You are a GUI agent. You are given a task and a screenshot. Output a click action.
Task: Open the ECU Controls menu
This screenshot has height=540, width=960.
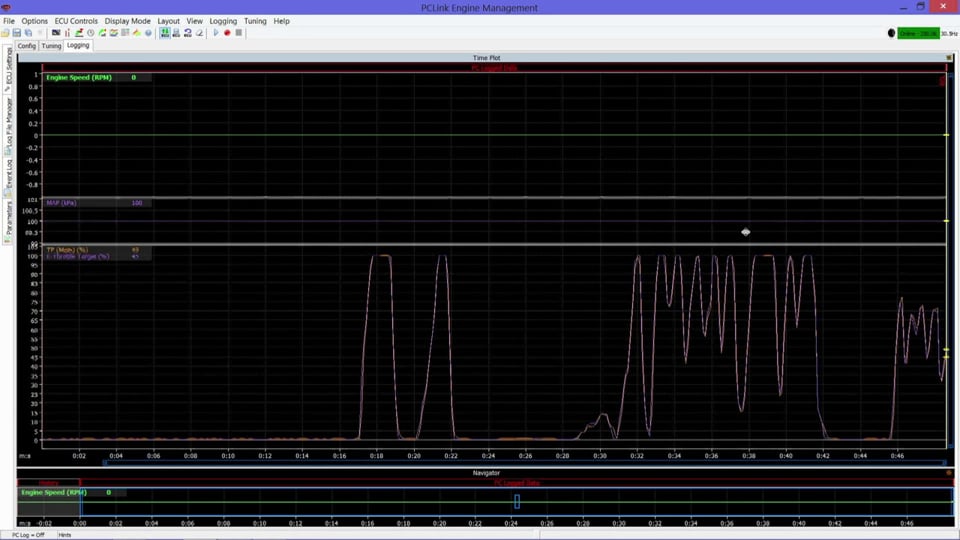[76, 21]
